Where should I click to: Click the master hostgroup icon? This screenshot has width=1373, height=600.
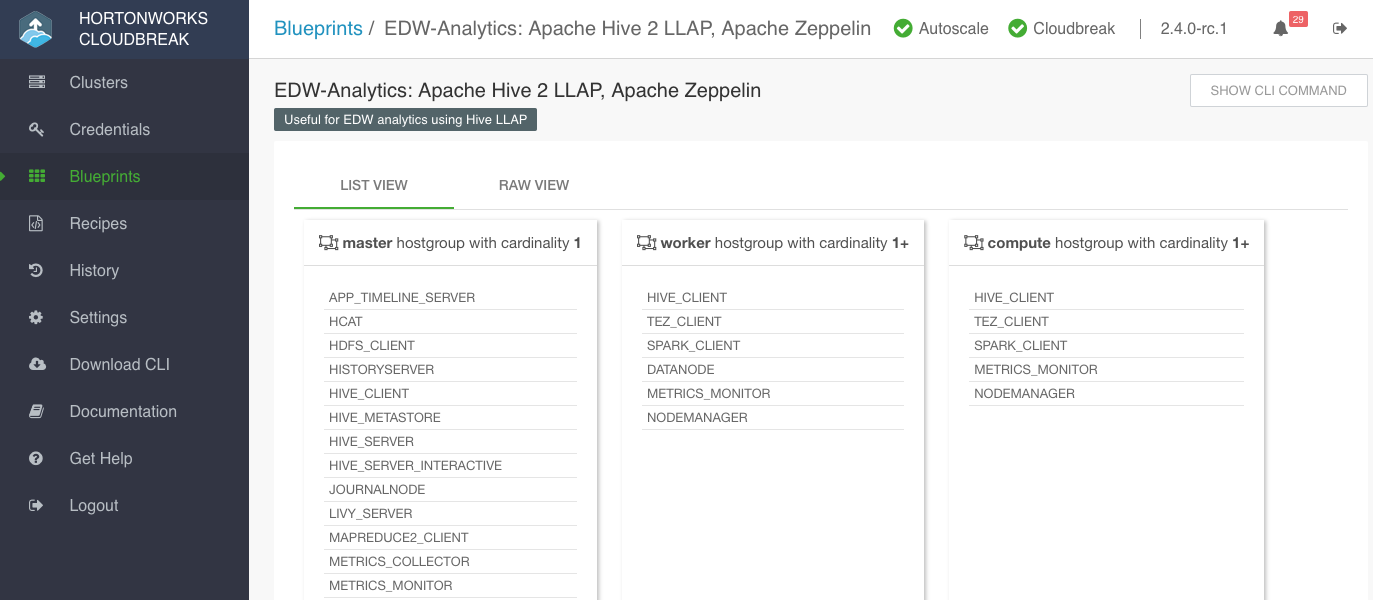pos(328,243)
